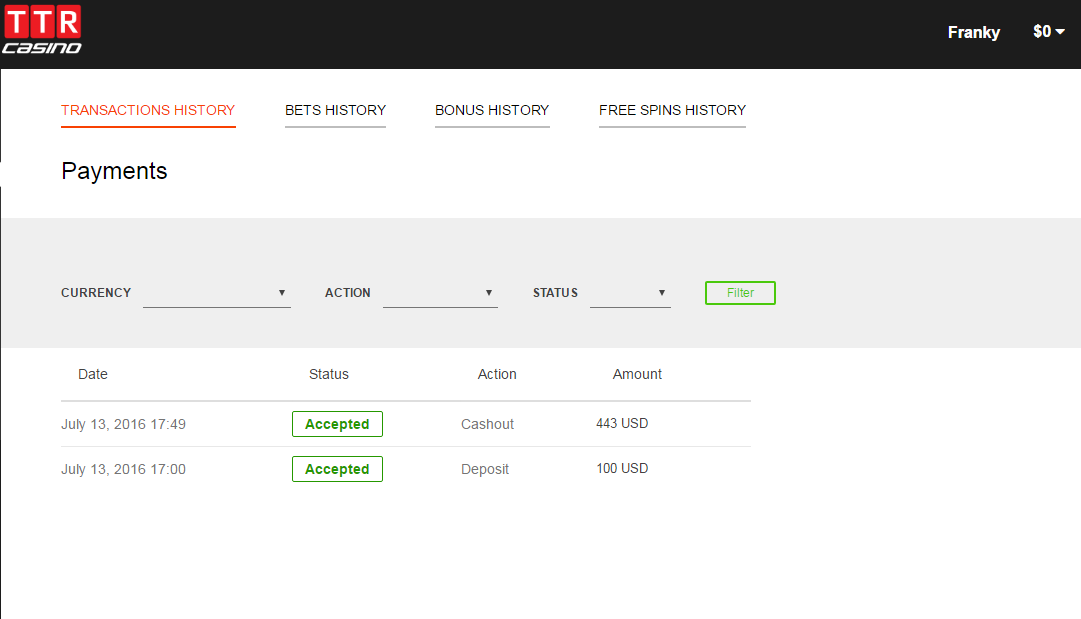Go to the Free Spins History tab

tap(672, 110)
